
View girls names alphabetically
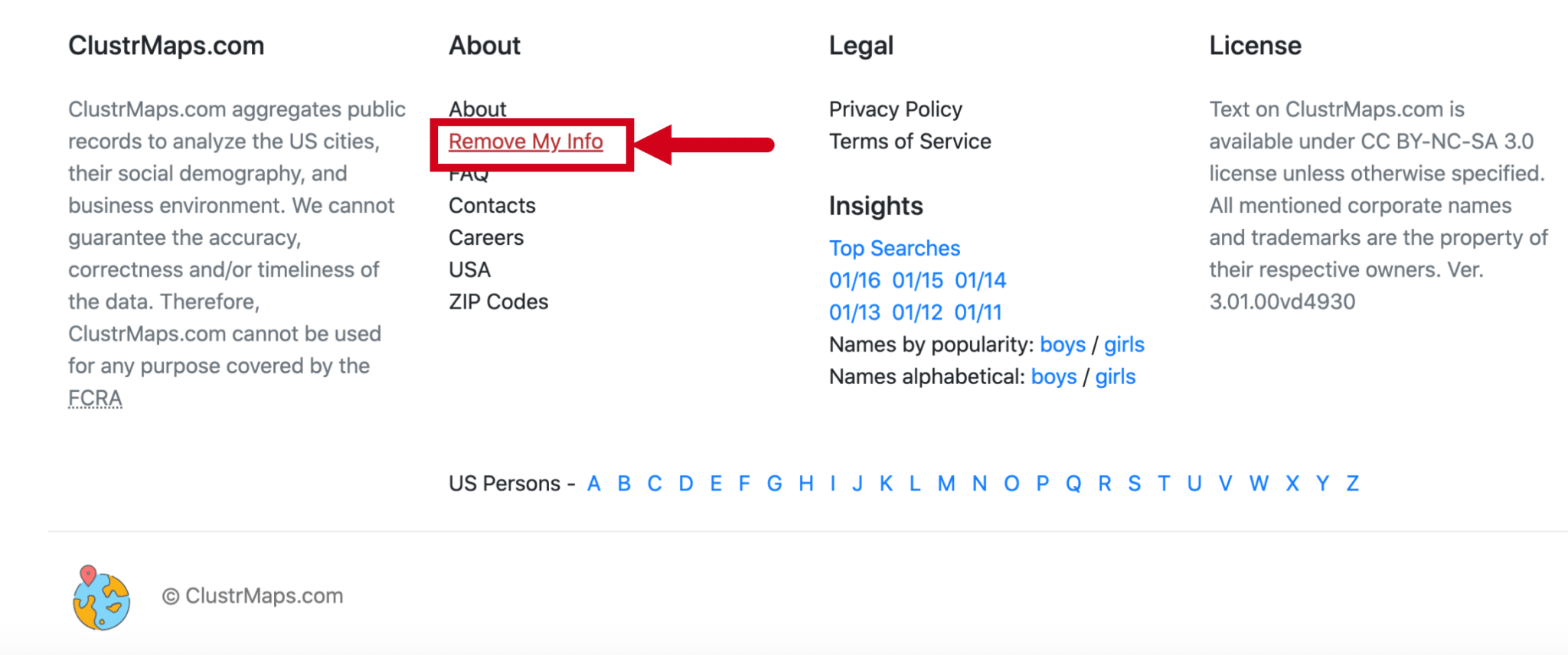(x=1114, y=376)
